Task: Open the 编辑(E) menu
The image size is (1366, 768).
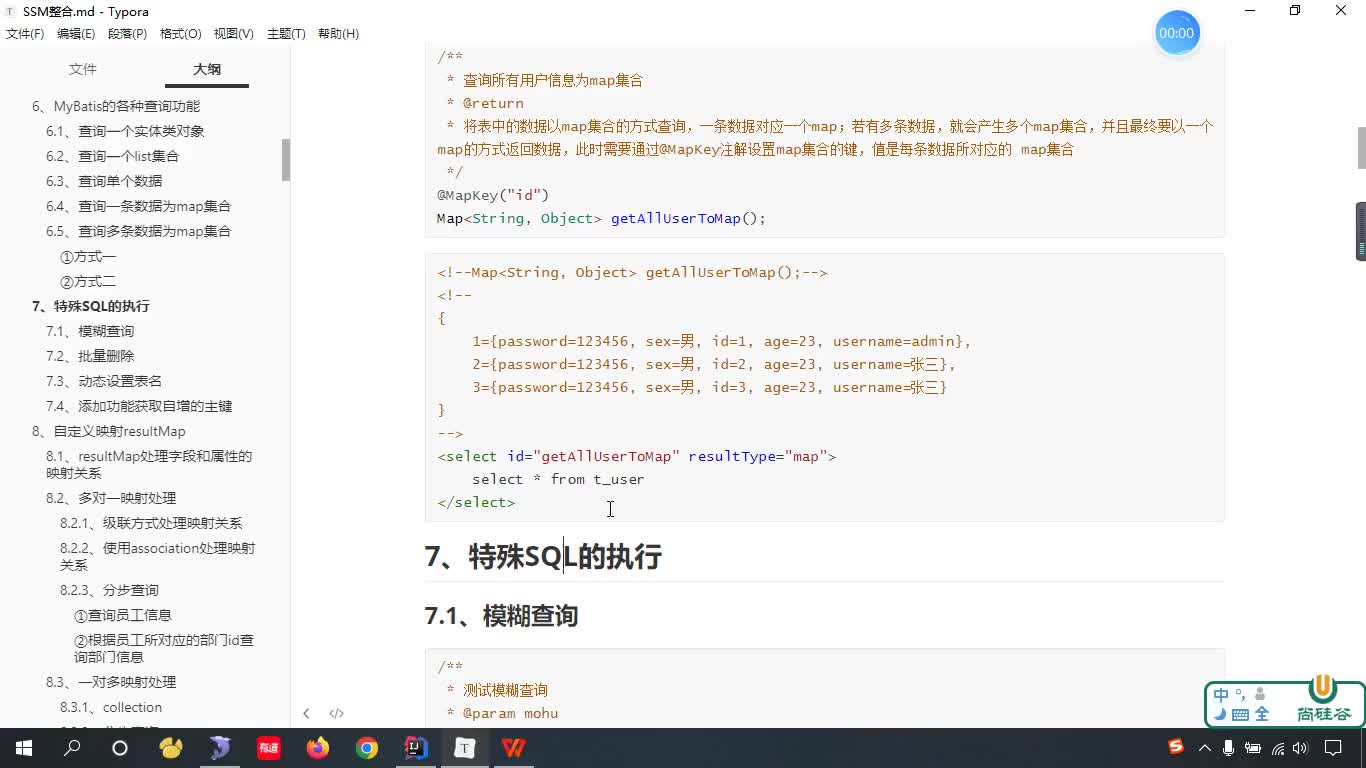Action: 76,34
